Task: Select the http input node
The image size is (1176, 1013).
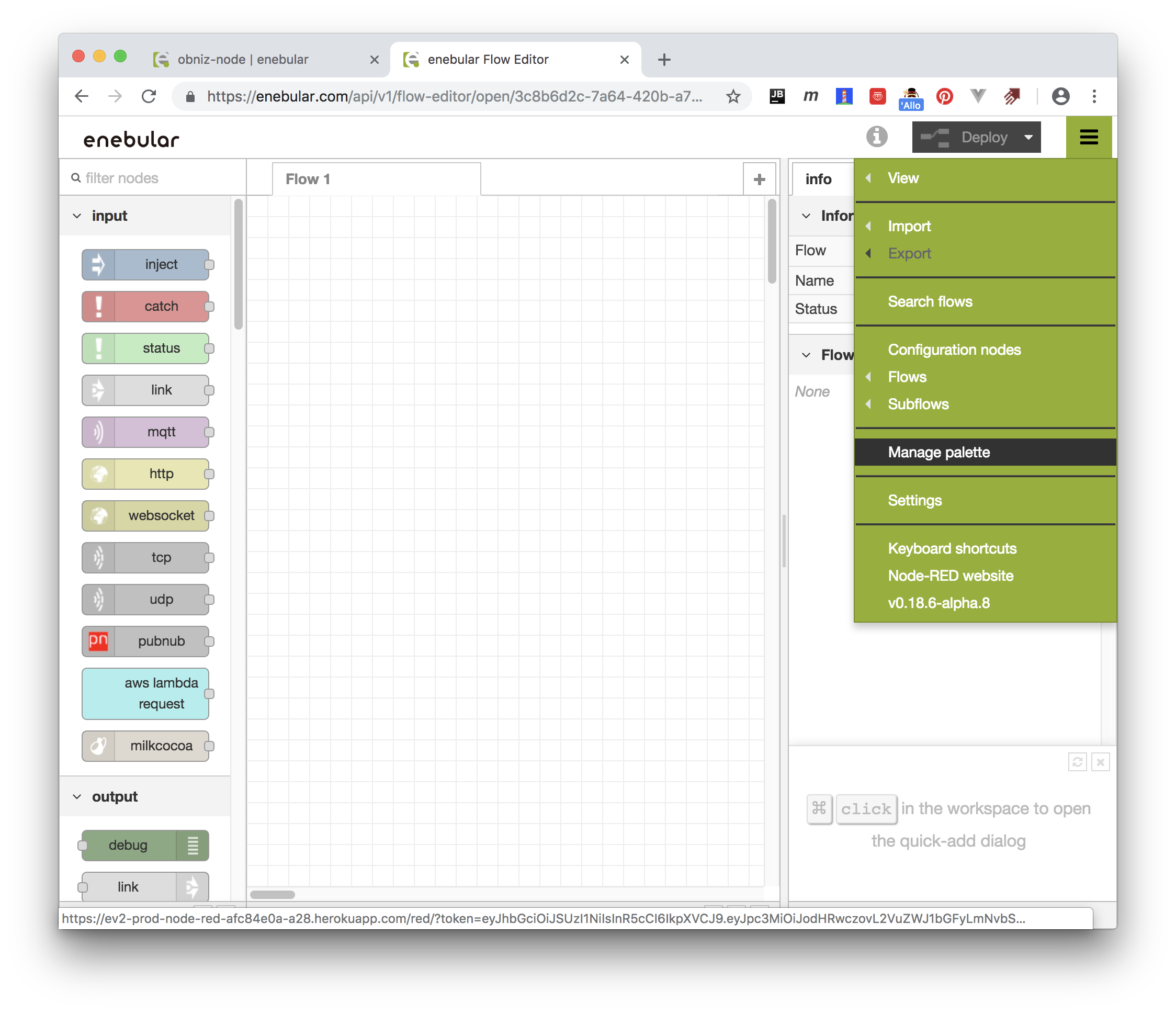Action: coord(146,474)
